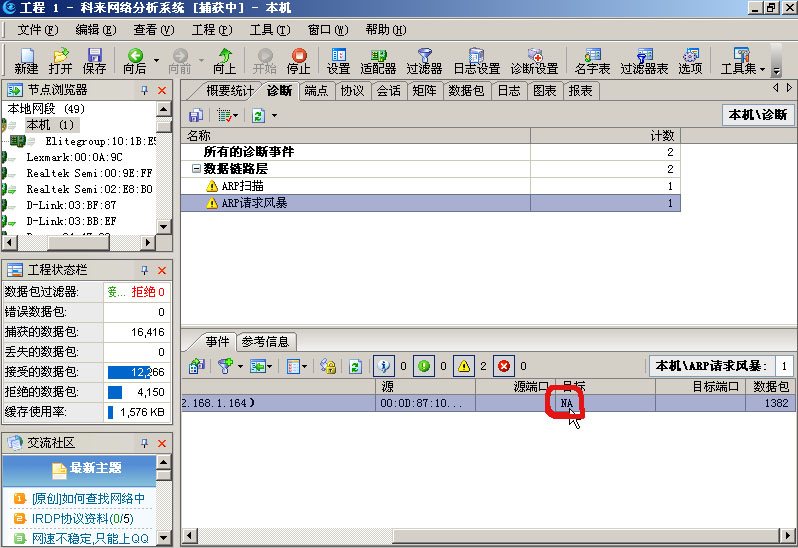
Task: Stop the capture with 停止 button
Action: (298, 61)
